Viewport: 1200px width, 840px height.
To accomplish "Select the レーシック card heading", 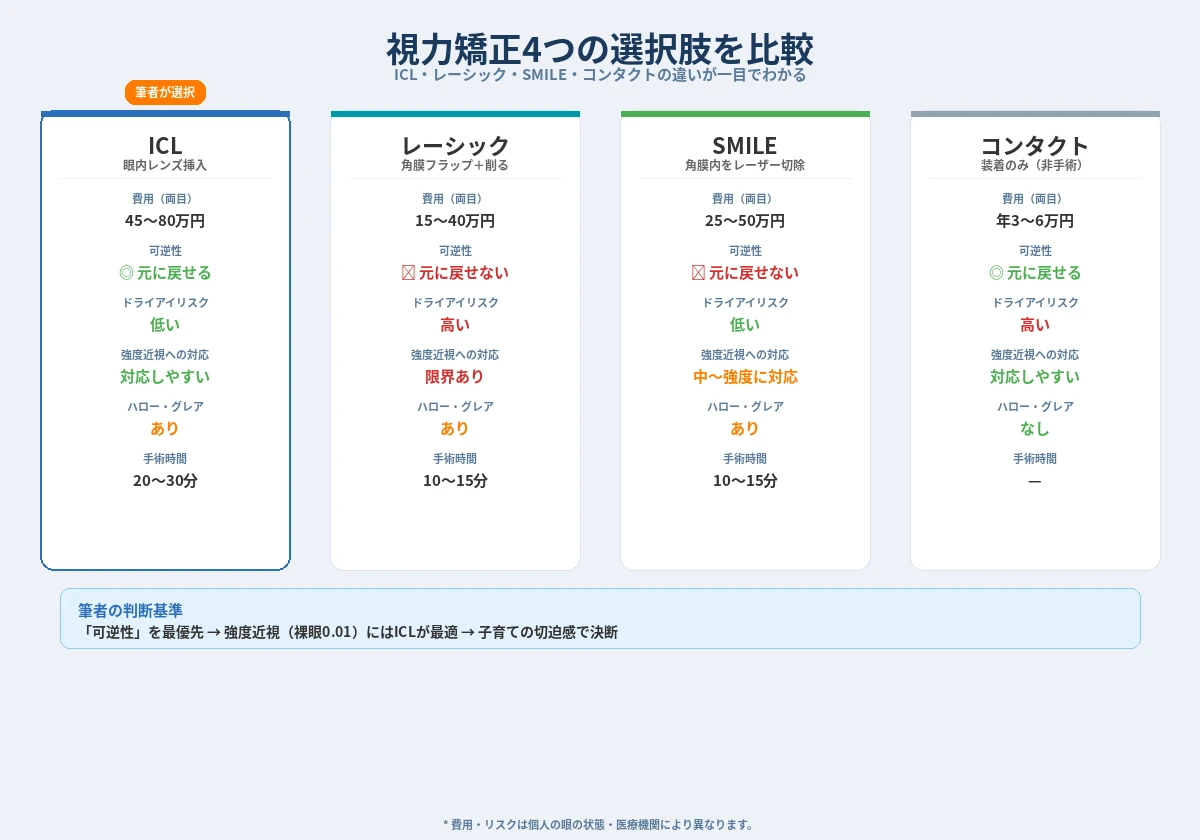I will pyautogui.click(x=455, y=146).
